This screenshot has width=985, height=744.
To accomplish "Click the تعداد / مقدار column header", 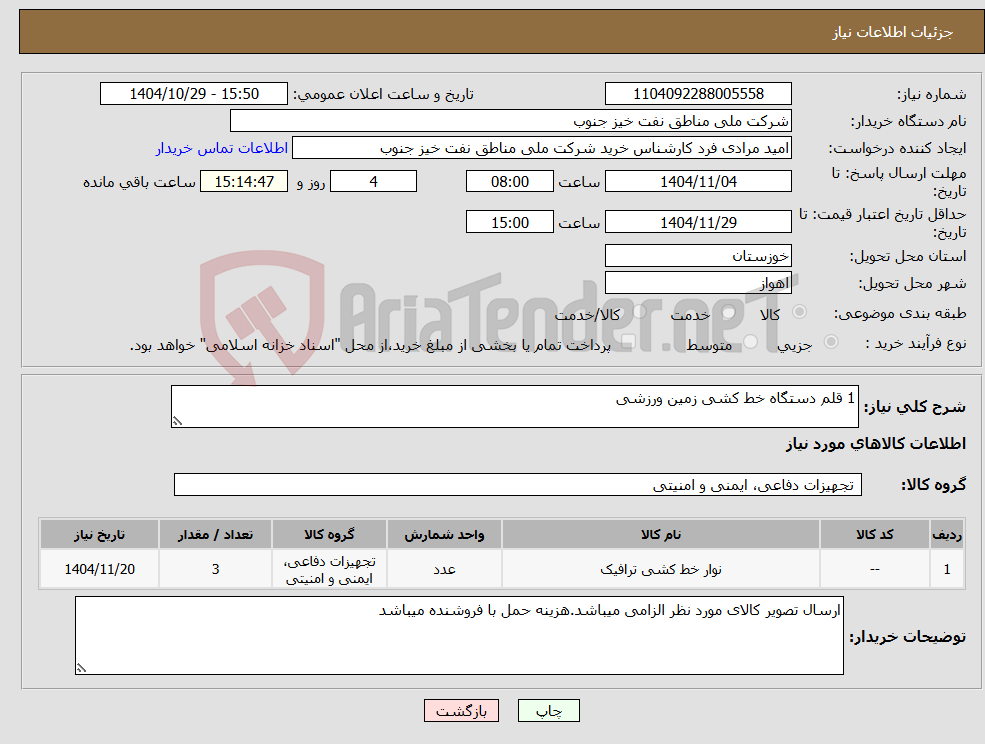I will click(x=215, y=534).
